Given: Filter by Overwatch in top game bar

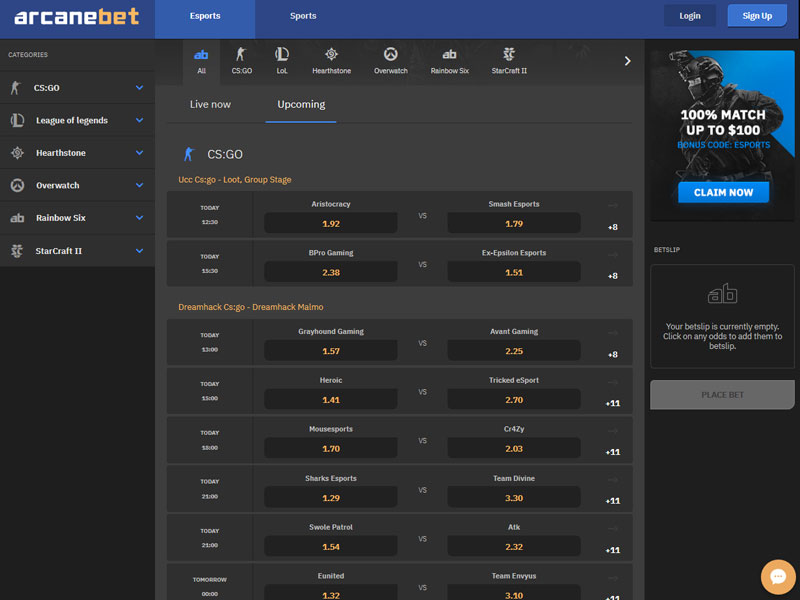Looking at the screenshot, I should (x=391, y=61).
